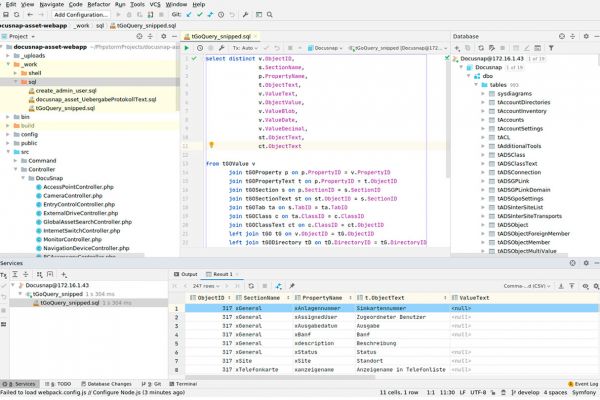The image size is (600, 400).
Task: Run the SQL query with Execute button
Action: [187, 47]
